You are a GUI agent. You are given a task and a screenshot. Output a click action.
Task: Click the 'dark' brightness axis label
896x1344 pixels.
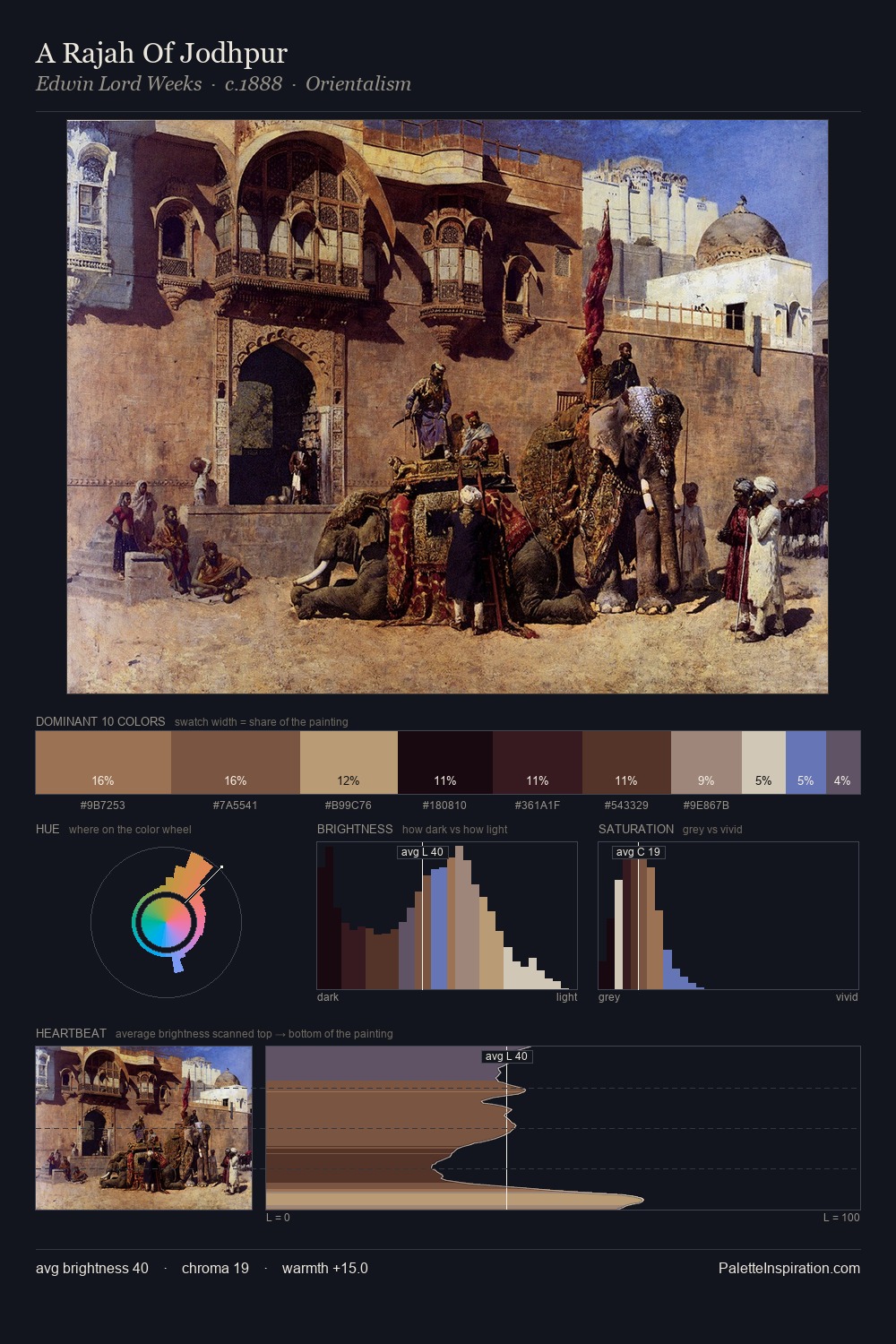328,997
